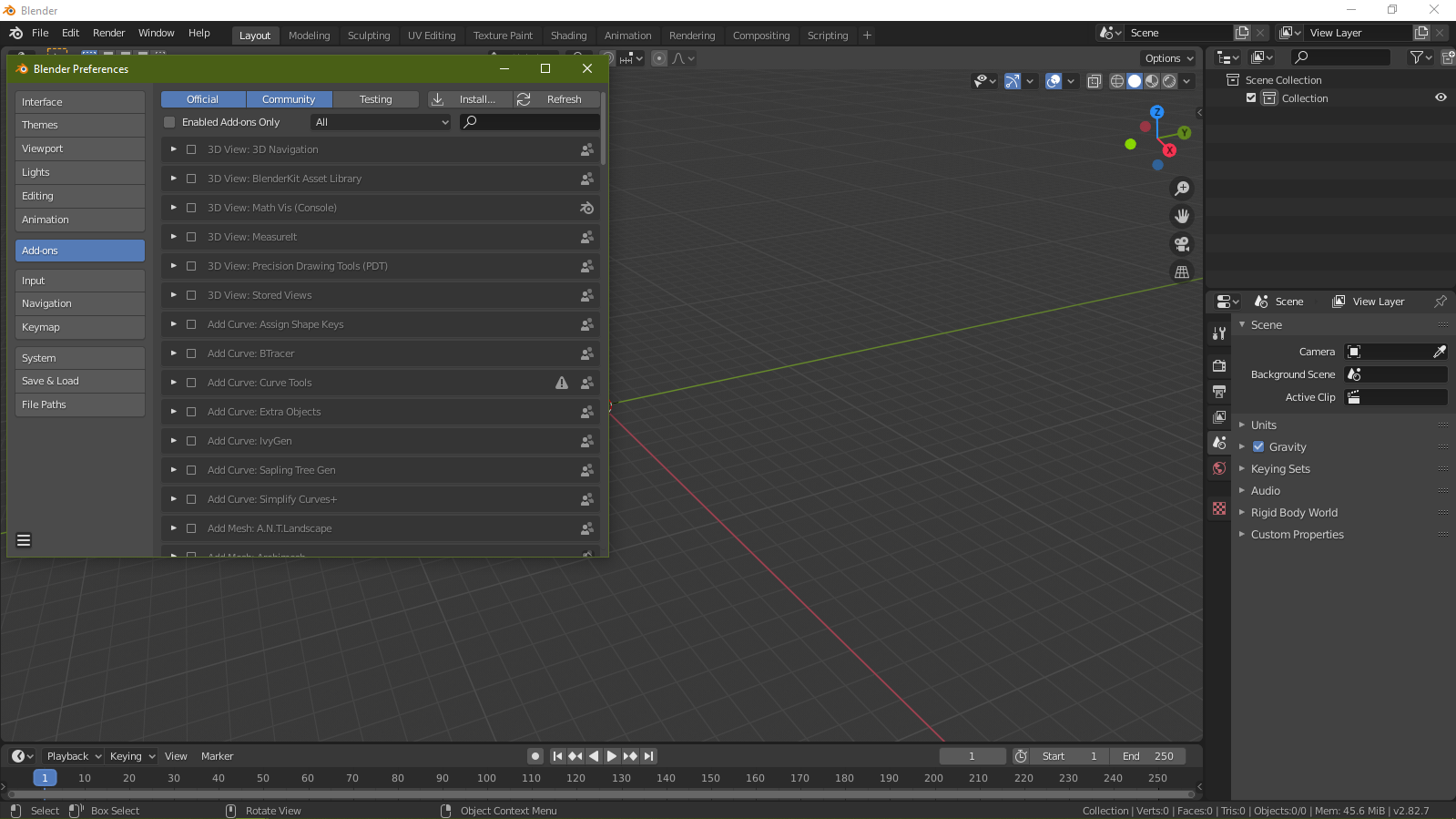This screenshot has width=1456, height=819.
Task: Click the pan hand icon in viewport
Action: point(1182,216)
